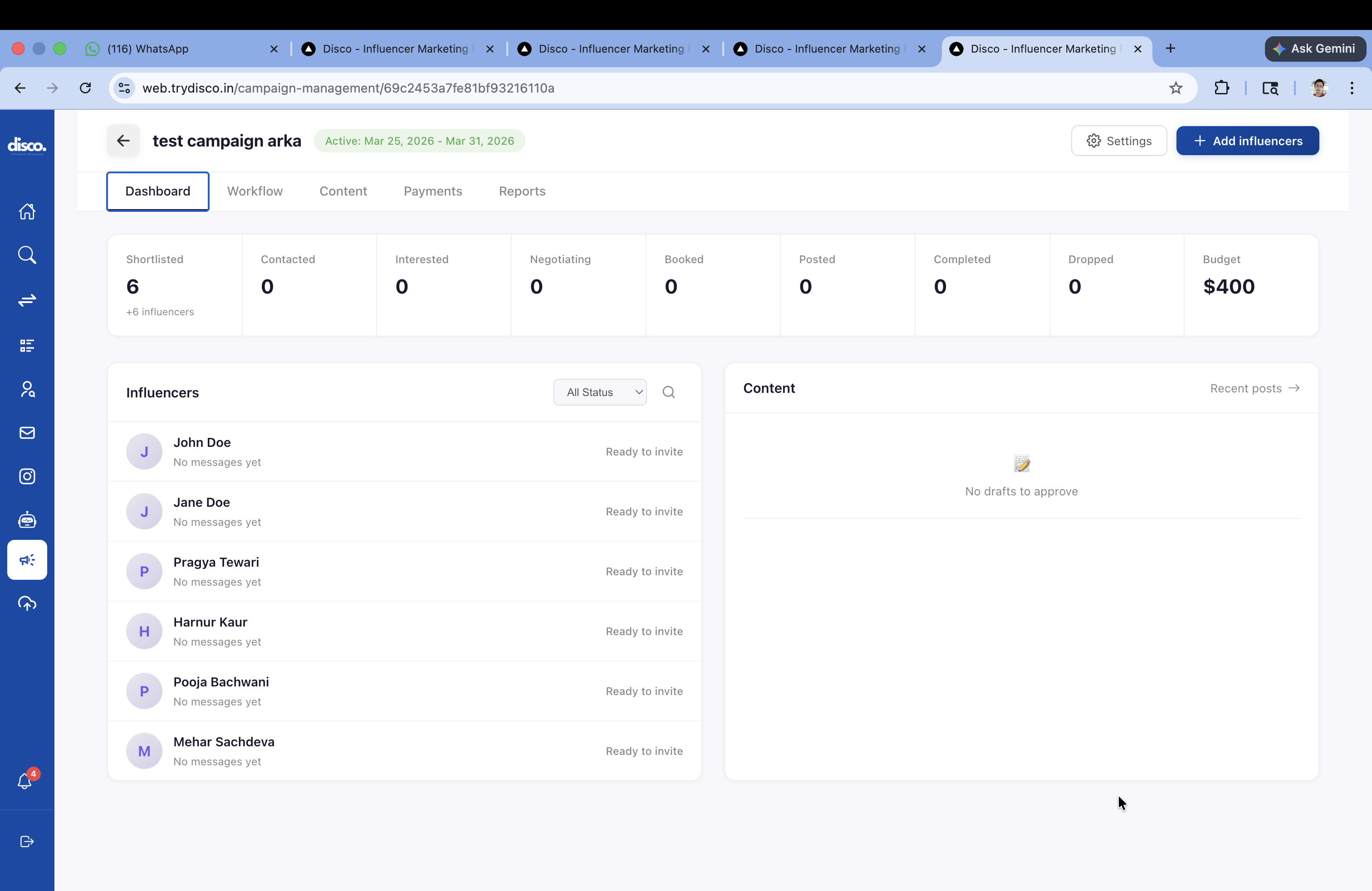Screen dimensions: 1372x891
Task: Open the Reports tab
Action: coord(522,191)
